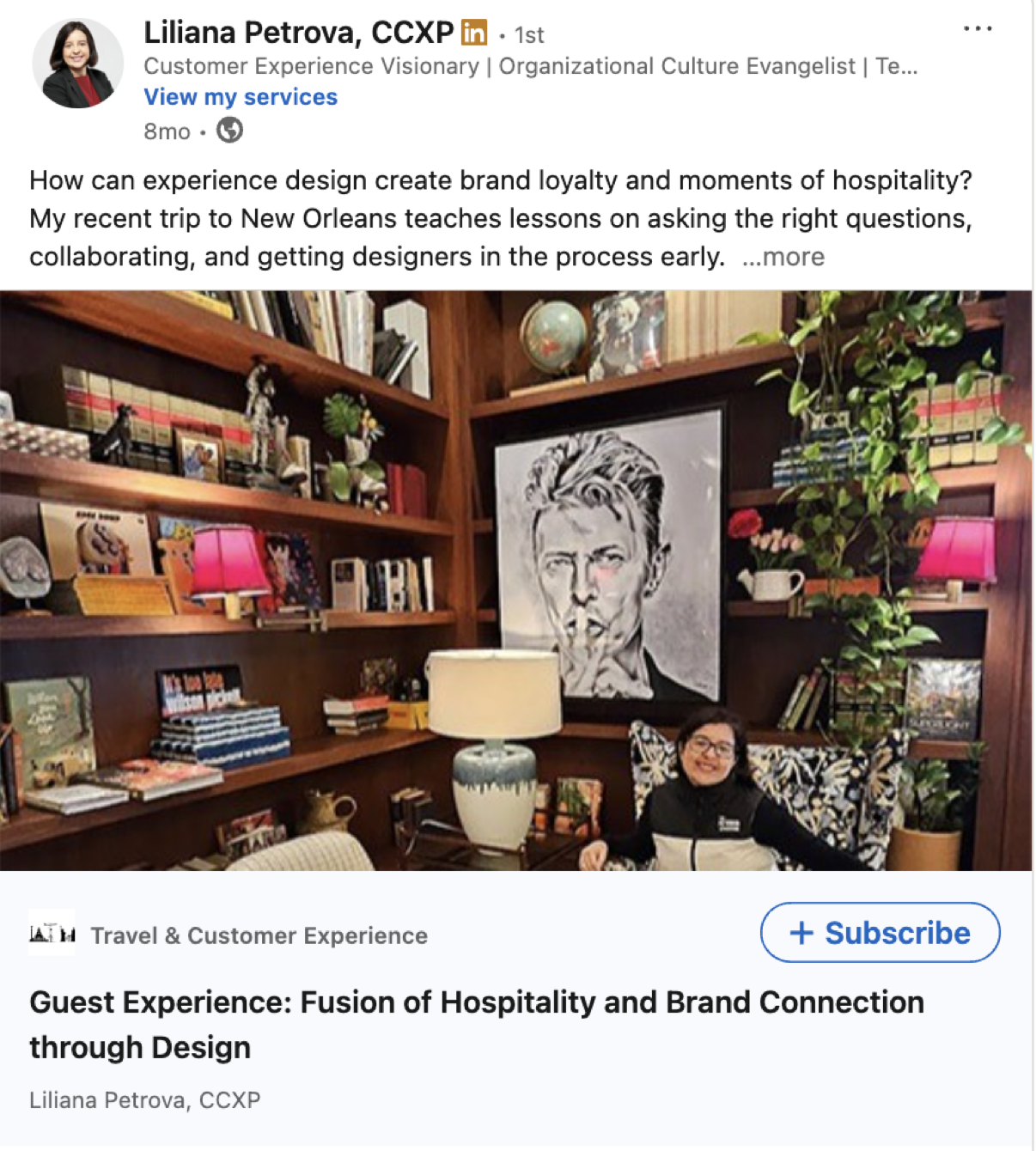Click the 8mo post timestamp
The height and width of the screenshot is (1151, 1036).
[168, 131]
